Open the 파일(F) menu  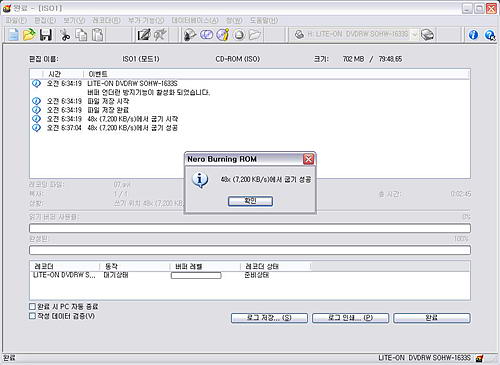(x=16, y=21)
